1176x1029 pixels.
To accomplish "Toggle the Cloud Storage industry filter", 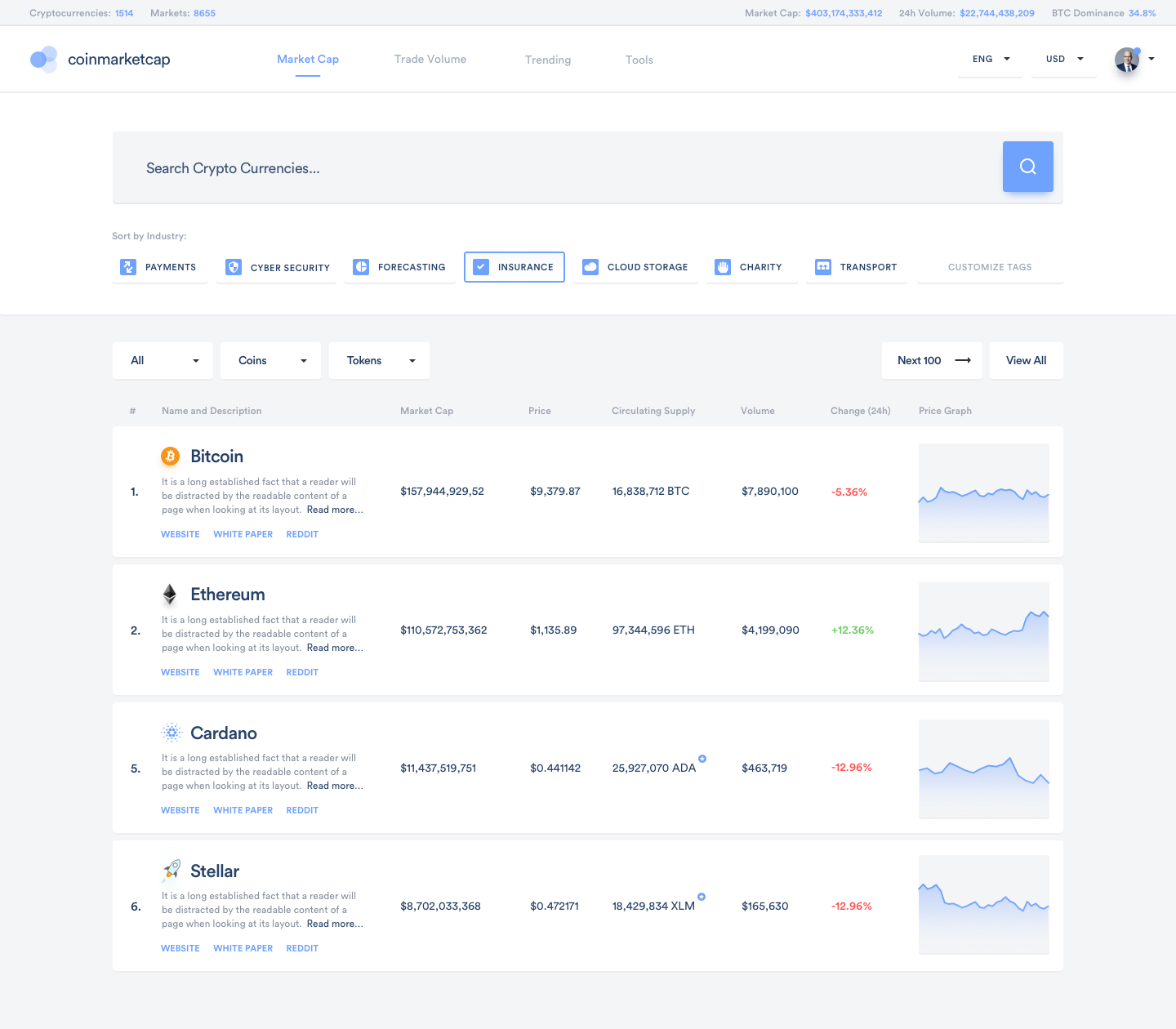I will [635, 267].
